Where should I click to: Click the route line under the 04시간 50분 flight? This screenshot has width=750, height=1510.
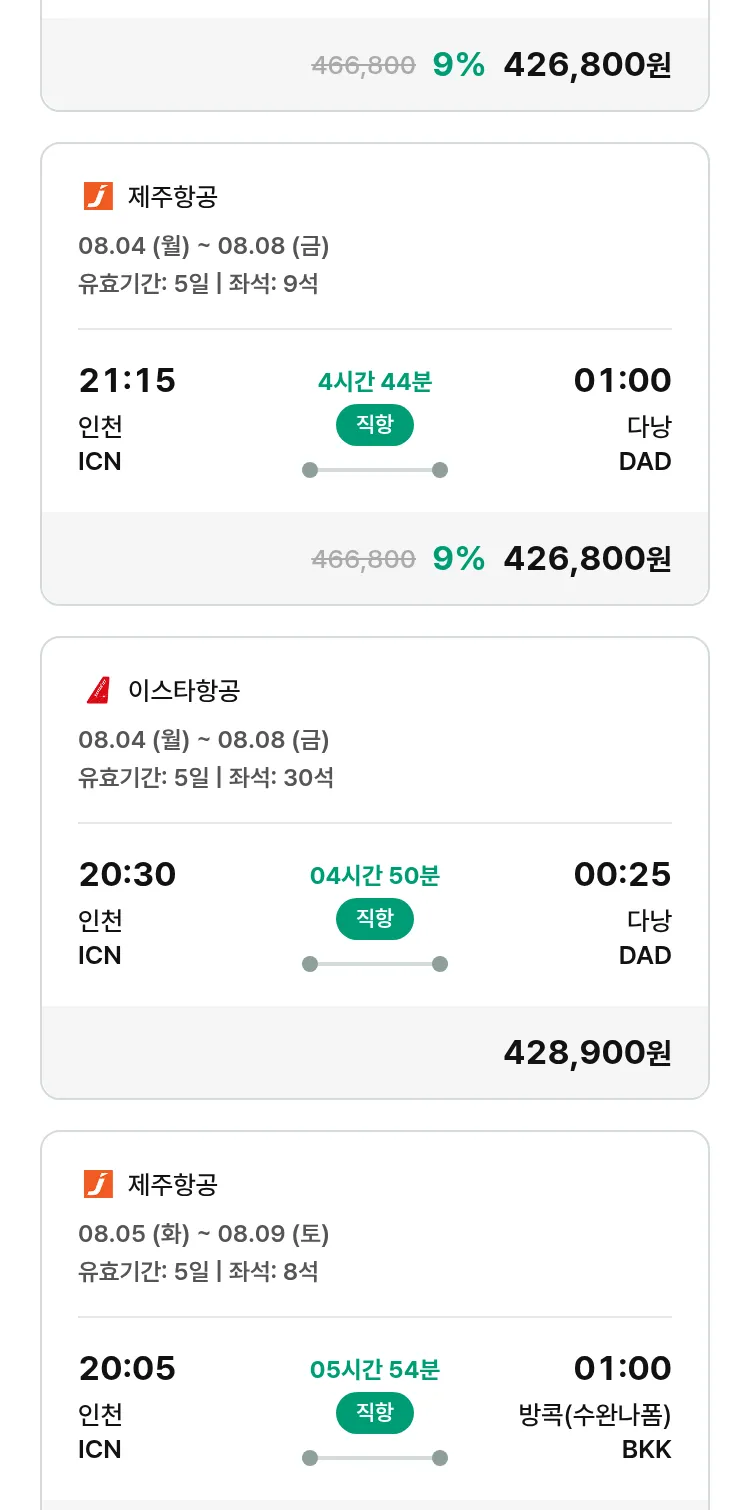[x=374, y=964]
